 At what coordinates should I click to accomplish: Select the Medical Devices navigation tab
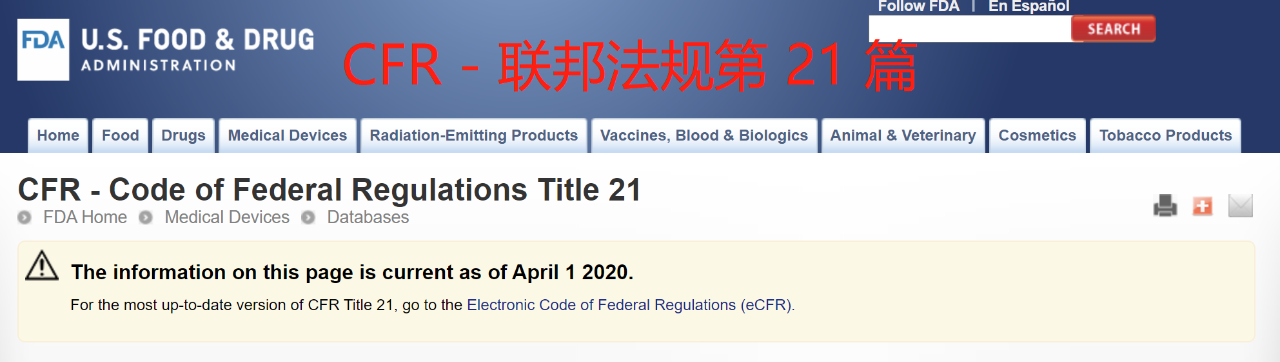pos(288,136)
